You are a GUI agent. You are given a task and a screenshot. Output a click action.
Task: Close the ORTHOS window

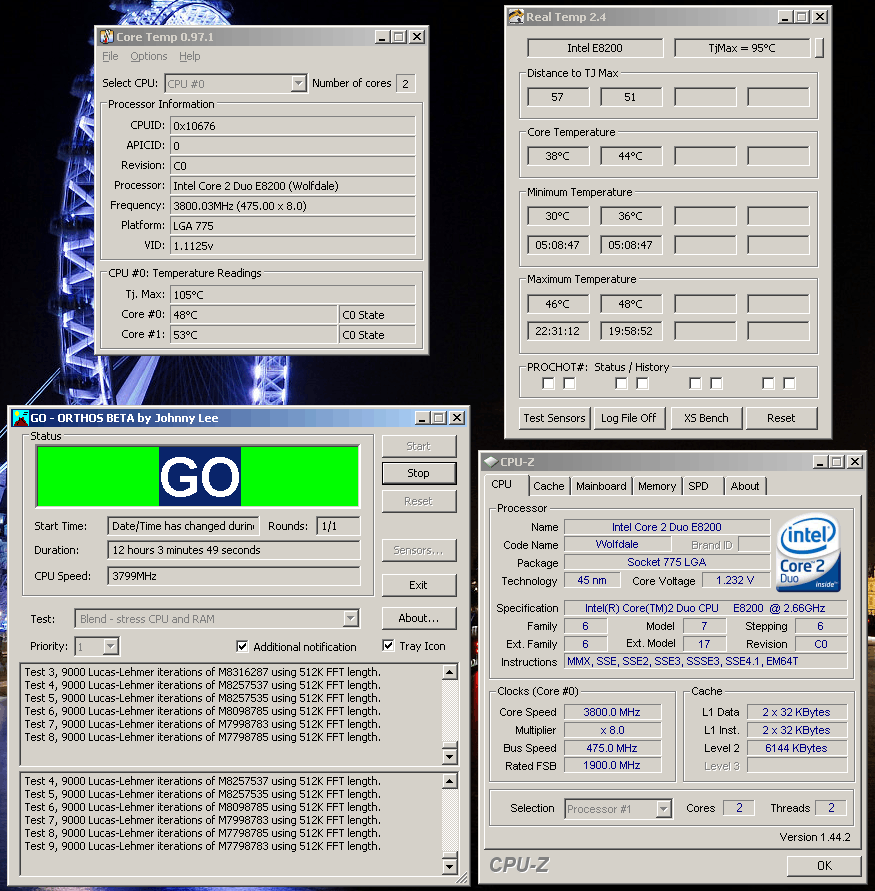[457, 418]
